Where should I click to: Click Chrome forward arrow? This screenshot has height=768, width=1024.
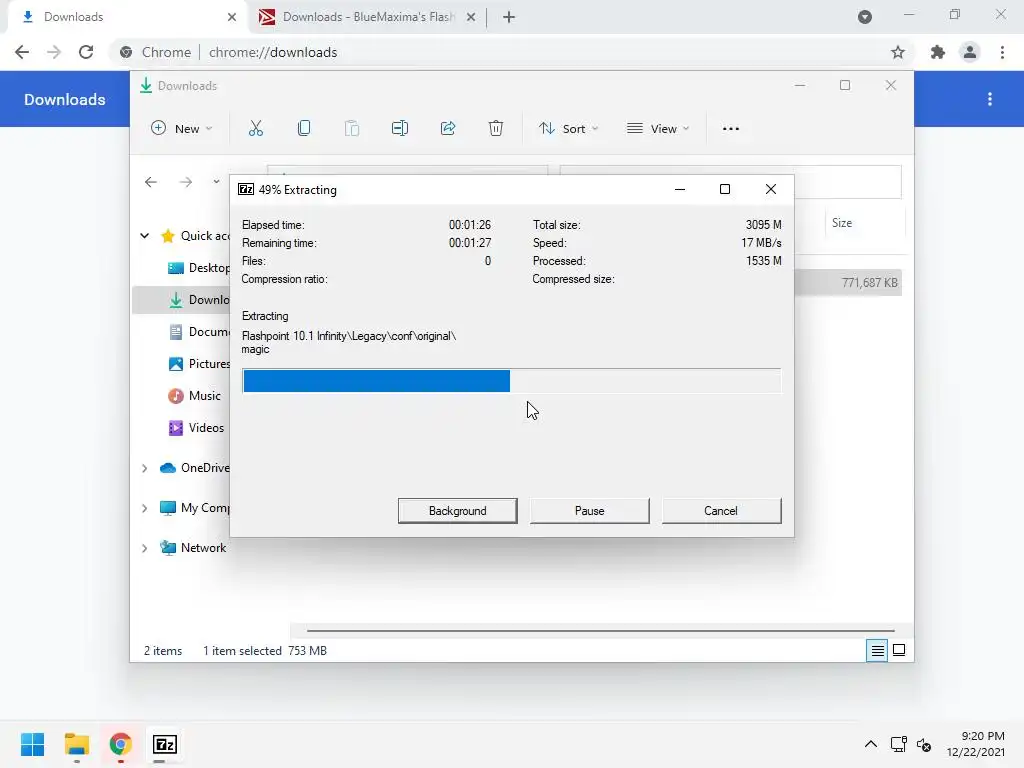pos(54,52)
